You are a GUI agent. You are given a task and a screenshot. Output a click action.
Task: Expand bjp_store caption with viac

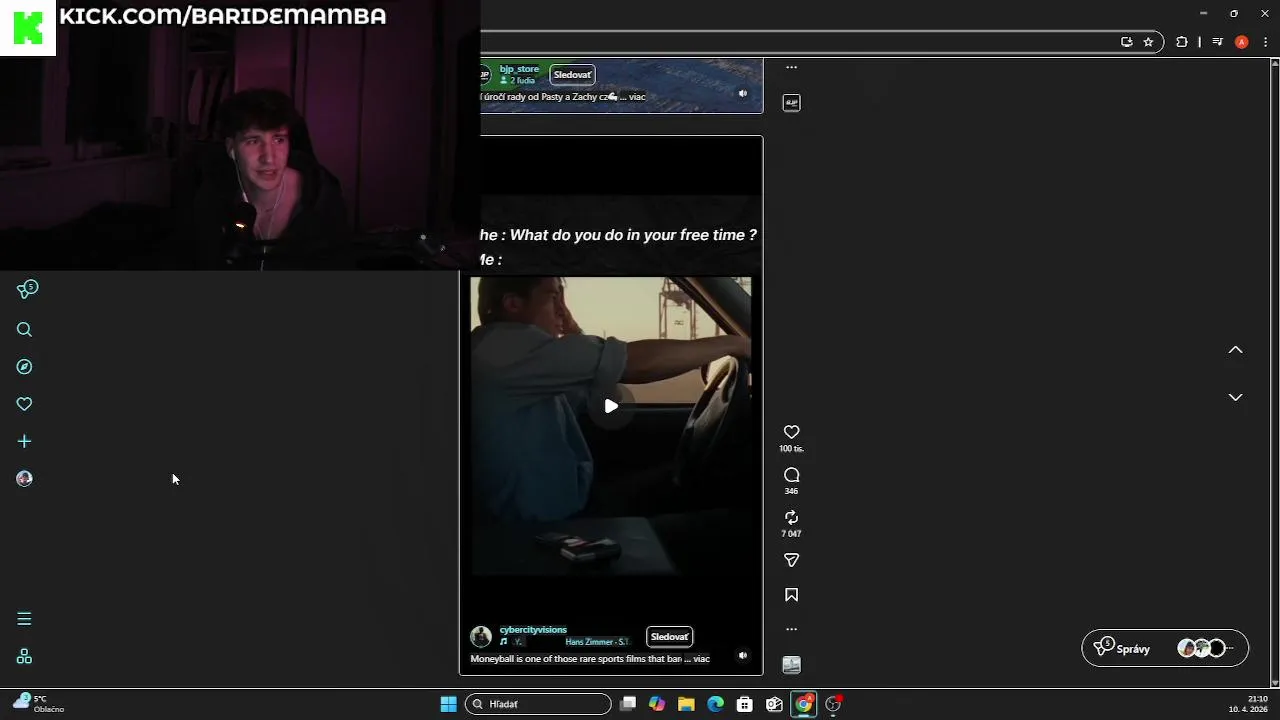point(637,97)
